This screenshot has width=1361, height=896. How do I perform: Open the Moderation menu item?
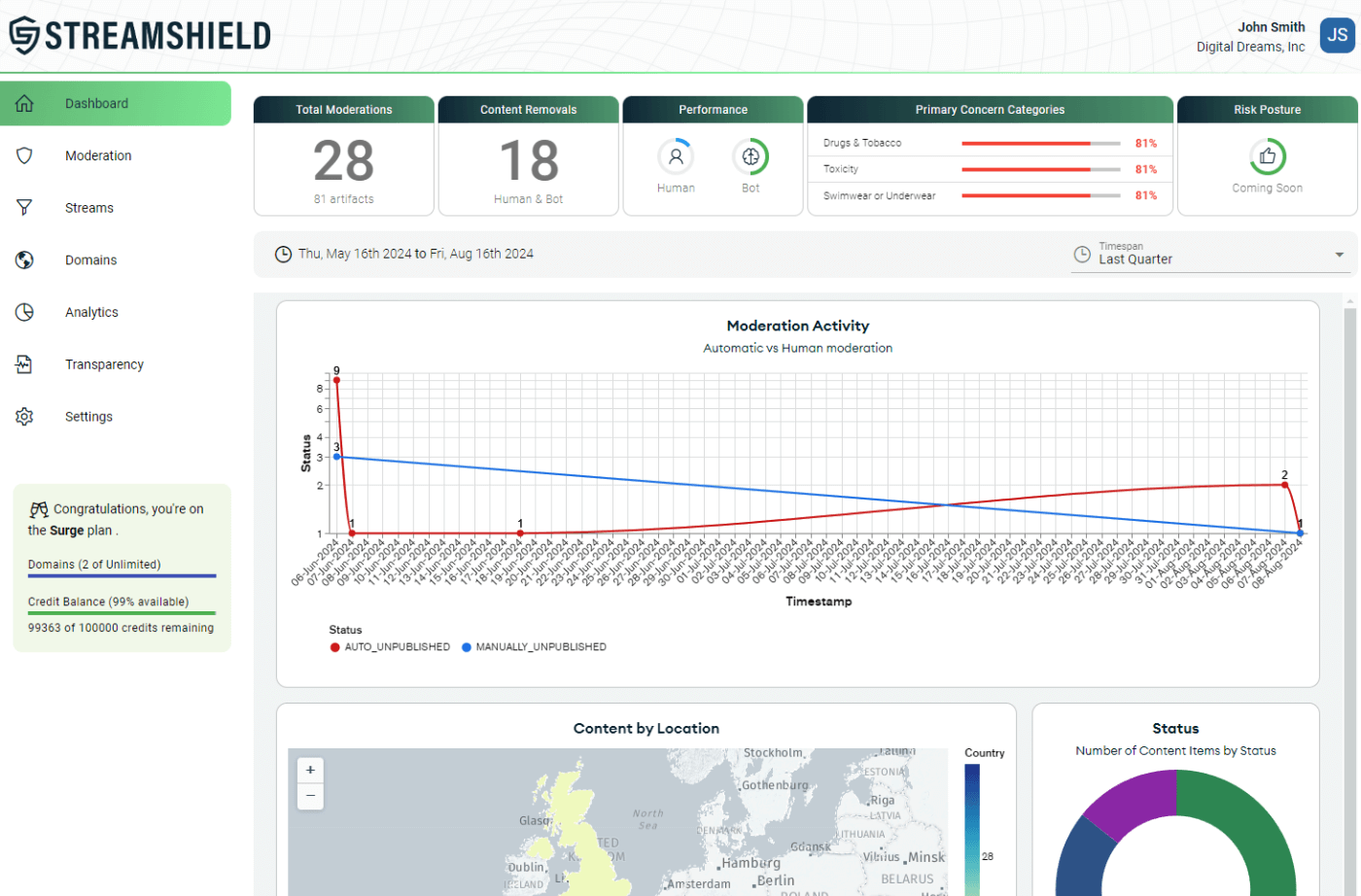[98, 155]
